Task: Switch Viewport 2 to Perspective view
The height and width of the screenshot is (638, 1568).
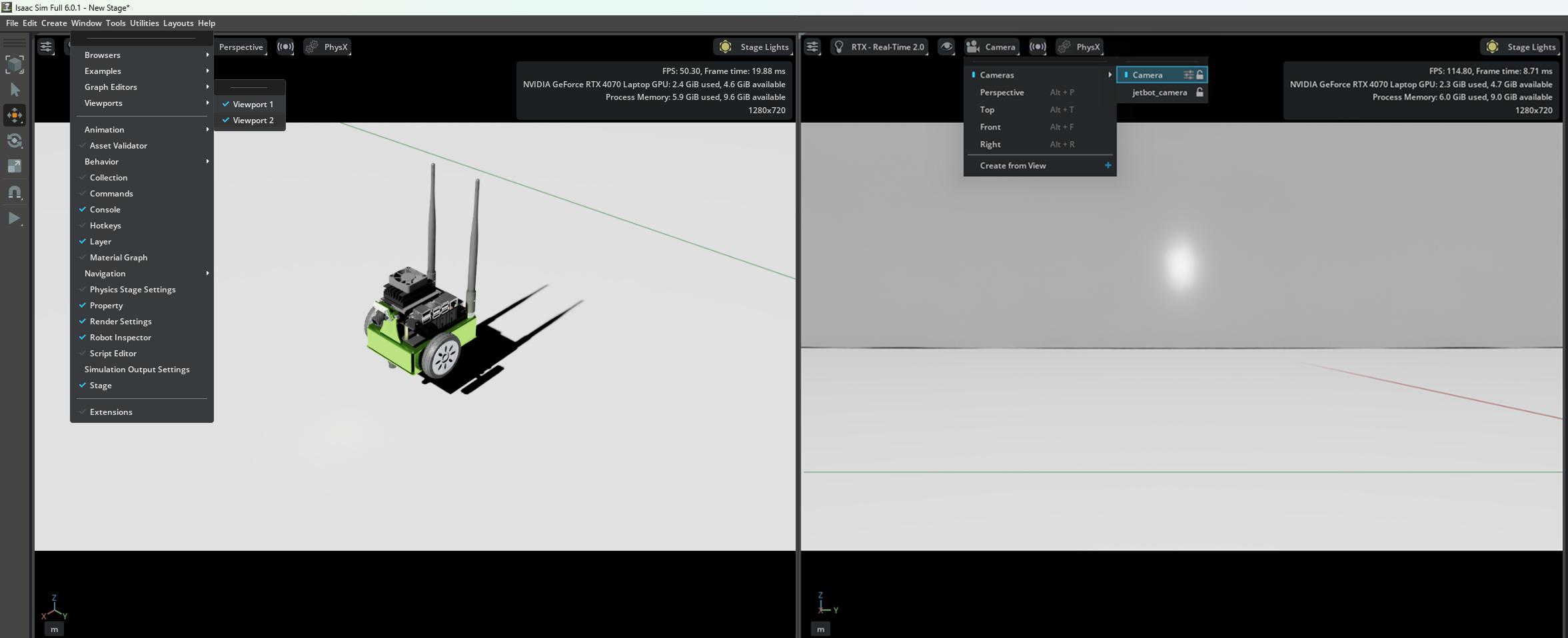Action: tap(1040, 93)
